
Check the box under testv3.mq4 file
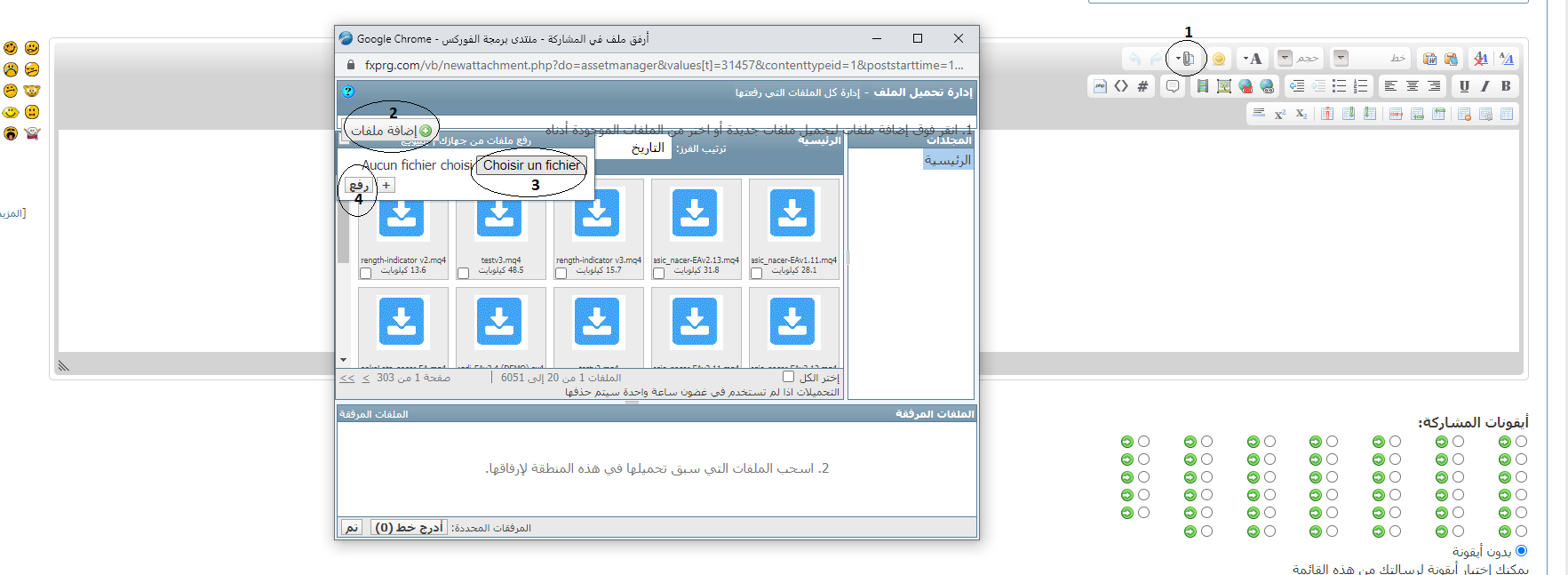coord(463,274)
